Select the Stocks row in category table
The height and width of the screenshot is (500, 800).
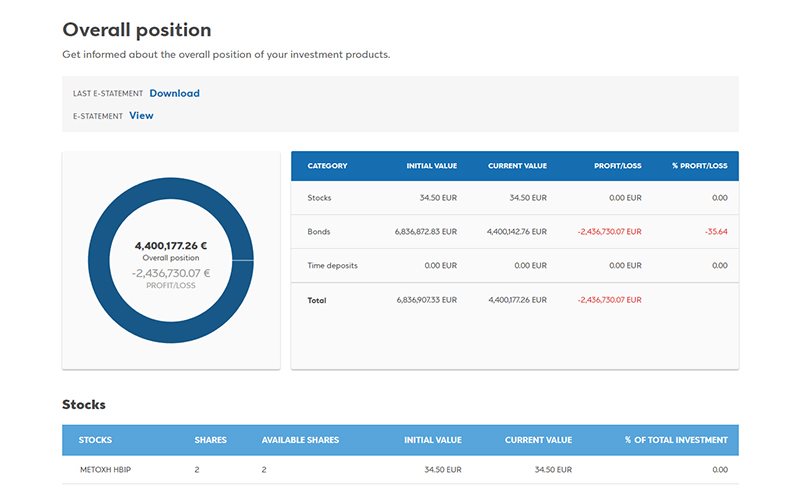pos(319,198)
